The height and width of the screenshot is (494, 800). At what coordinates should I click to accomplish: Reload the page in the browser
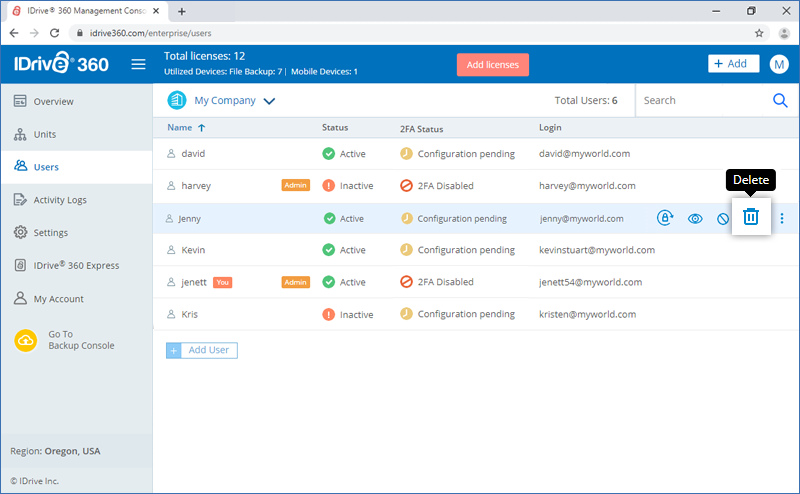point(55,33)
